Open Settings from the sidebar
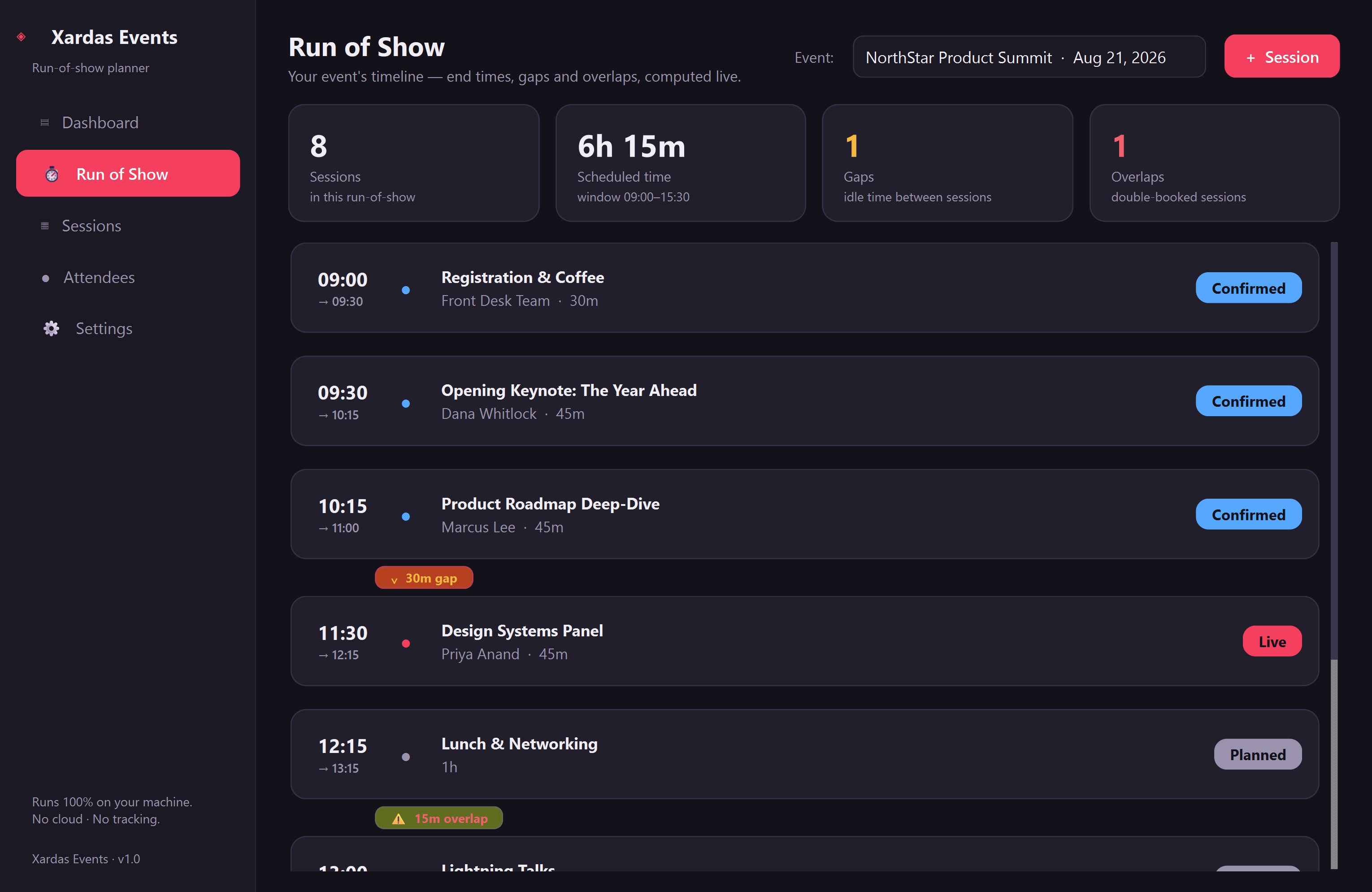This screenshot has height=892, width=1372. click(128, 328)
